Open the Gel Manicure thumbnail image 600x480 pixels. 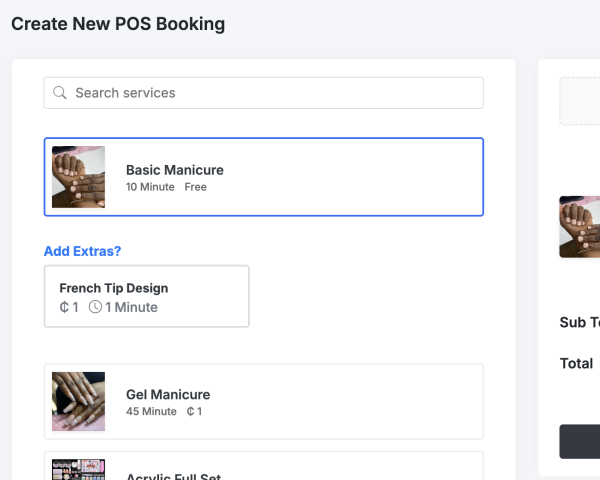(x=78, y=402)
